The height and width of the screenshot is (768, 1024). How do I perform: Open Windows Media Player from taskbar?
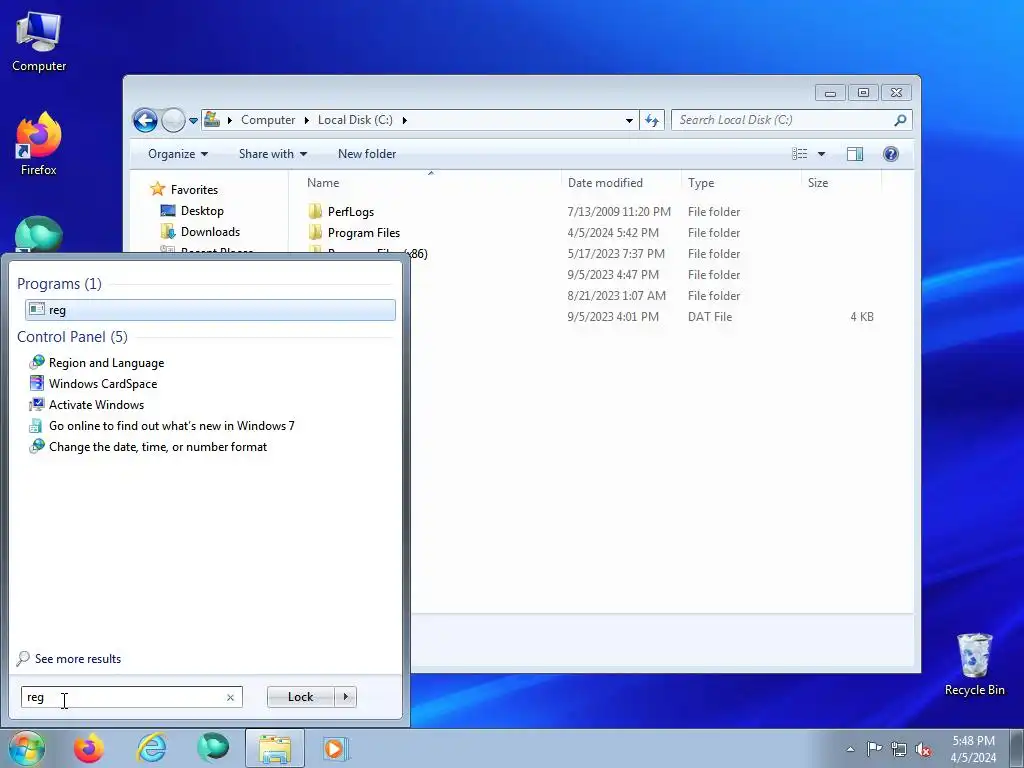(x=336, y=748)
